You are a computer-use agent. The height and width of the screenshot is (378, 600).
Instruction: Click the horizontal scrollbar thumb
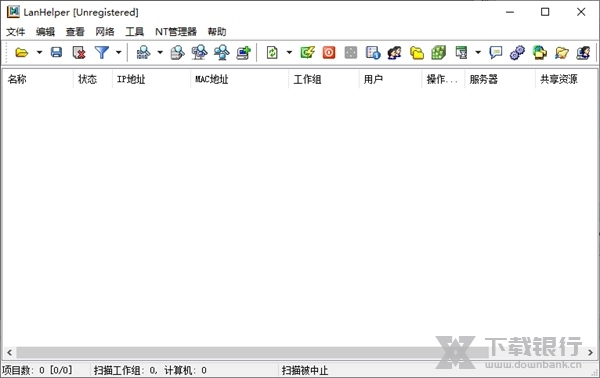point(253,352)
